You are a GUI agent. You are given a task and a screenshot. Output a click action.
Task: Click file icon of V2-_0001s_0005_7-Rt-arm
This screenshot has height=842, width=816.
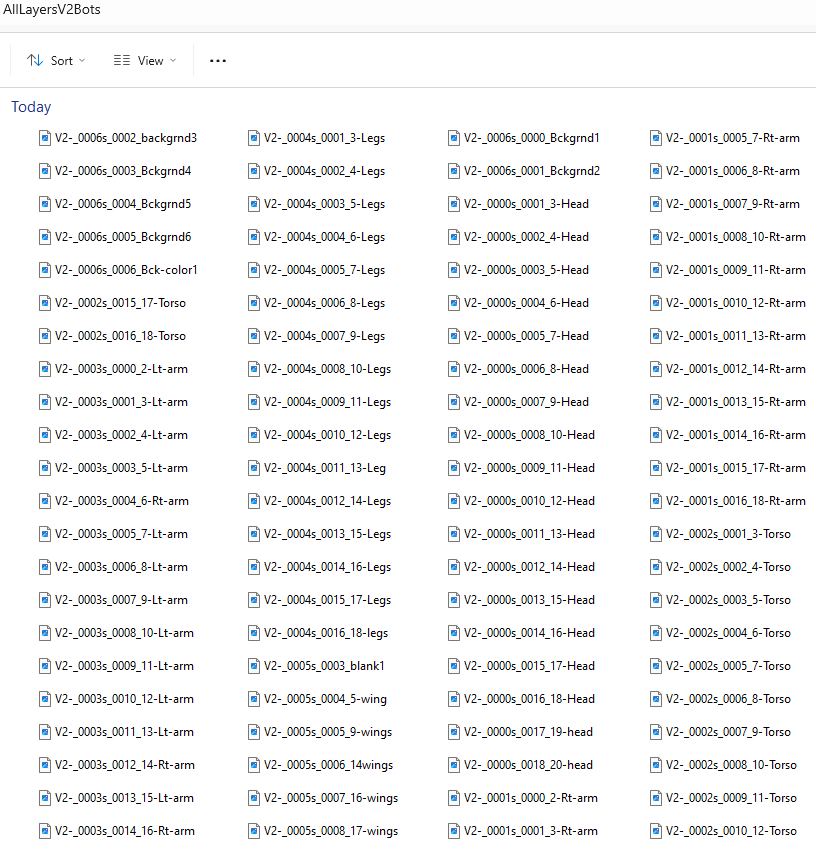(x=656, y=138)
